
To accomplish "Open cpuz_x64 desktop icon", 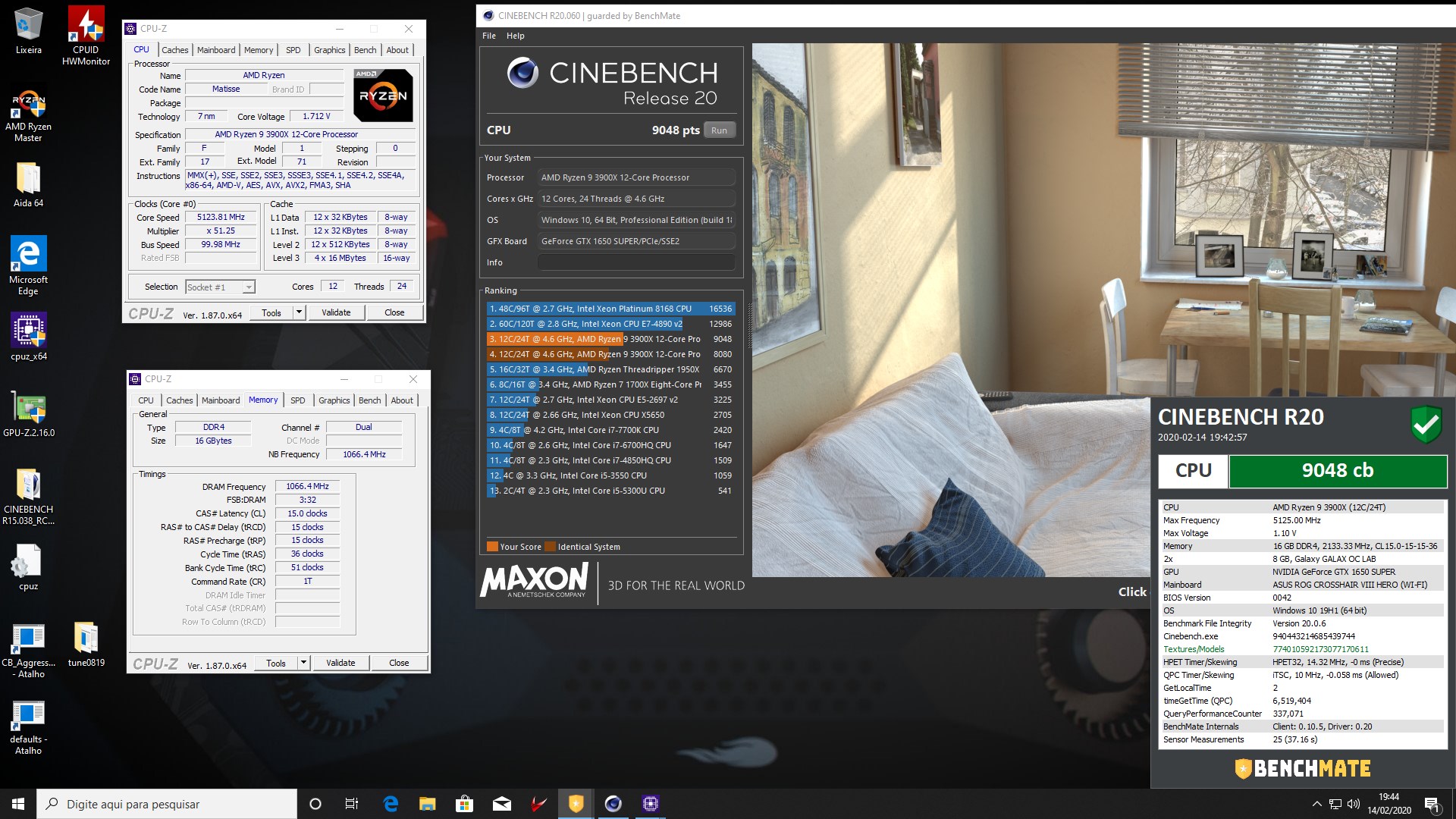I will tap(28, 337).
